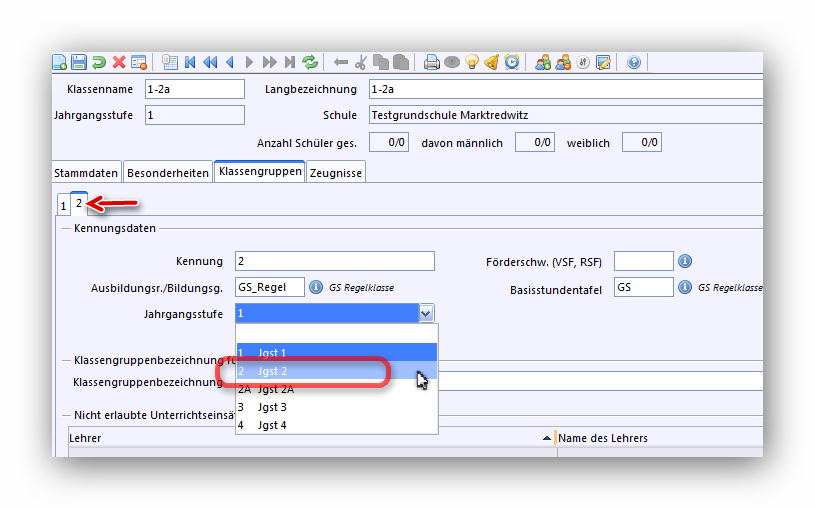The image size is (815, 509).
Task: Click the alarm clock icon
Action: pyautogui.click(x=512, y=62)
